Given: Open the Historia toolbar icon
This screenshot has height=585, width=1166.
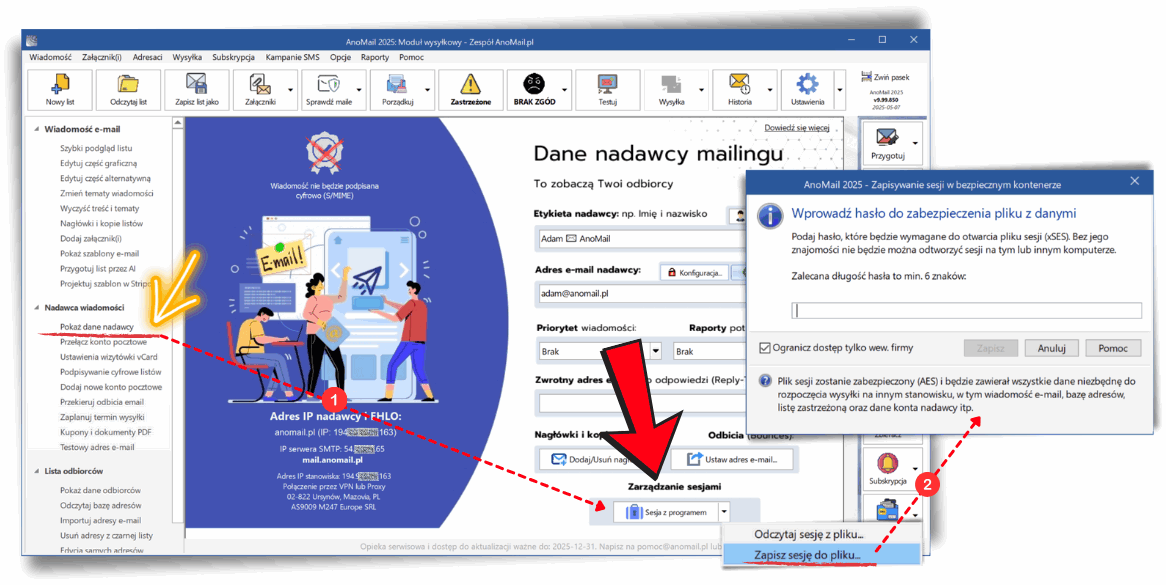Looking at the screenshot, I should [x=739, y=90].
